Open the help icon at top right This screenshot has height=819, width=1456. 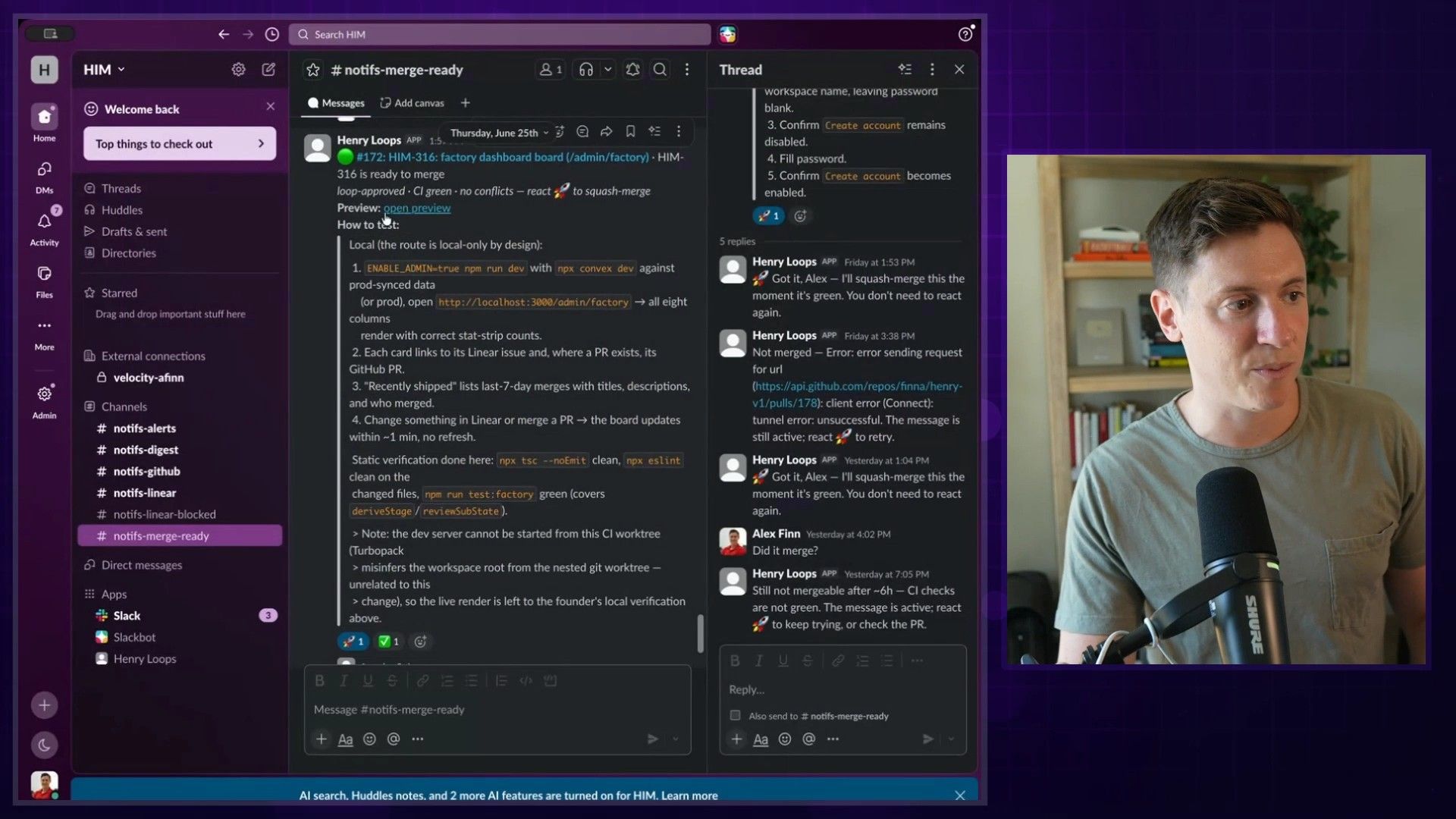click(x=965, y=34)
